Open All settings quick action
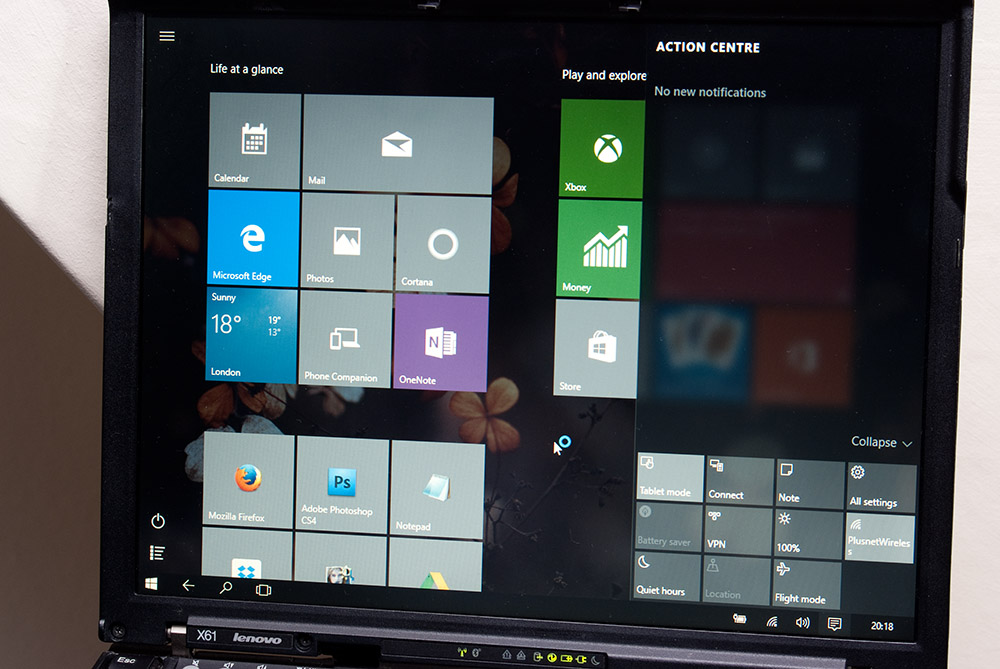 coord(881,488)
